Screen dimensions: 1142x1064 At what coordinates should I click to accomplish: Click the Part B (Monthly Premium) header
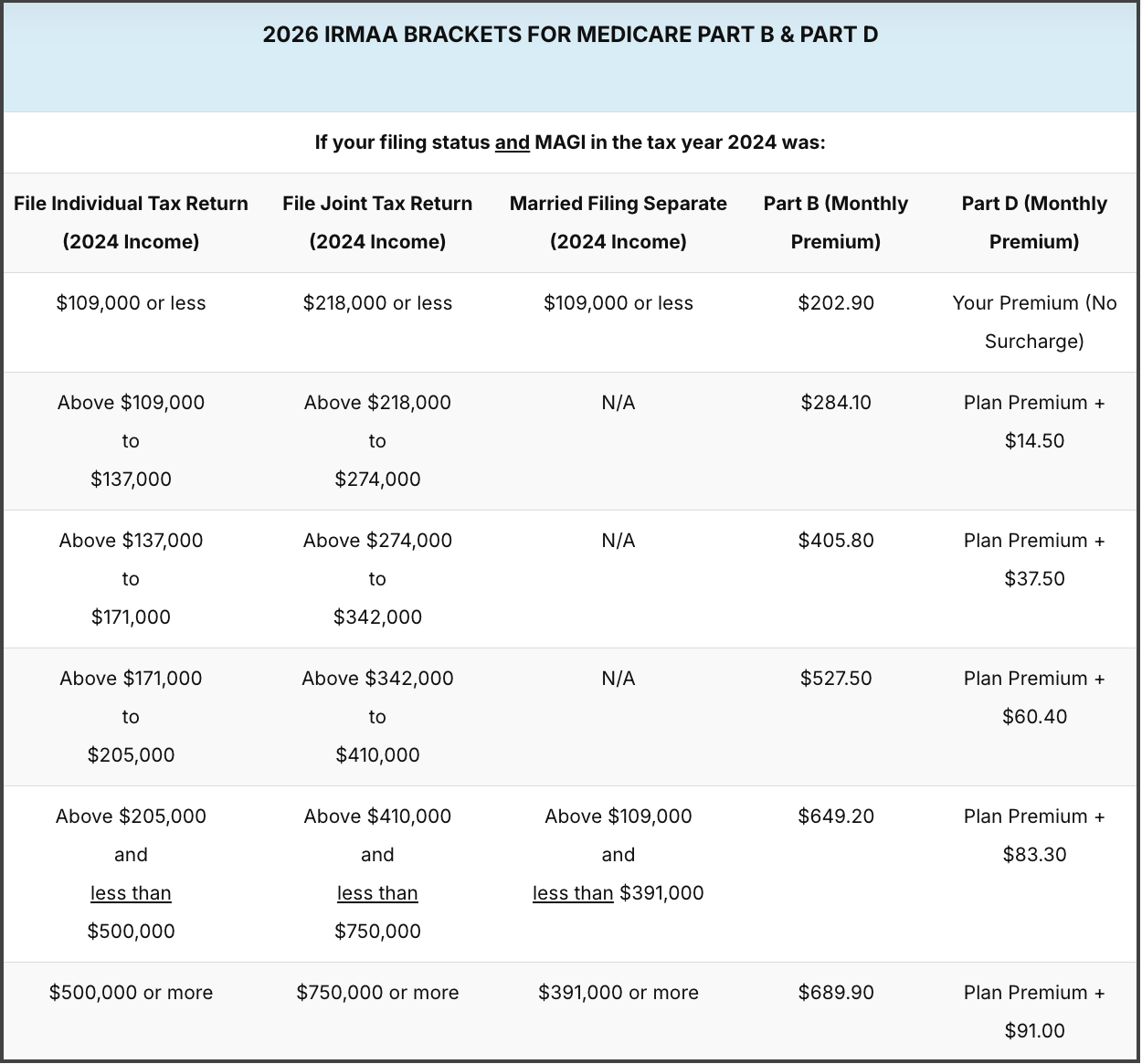pyautogui.click(x=835, y=222)
